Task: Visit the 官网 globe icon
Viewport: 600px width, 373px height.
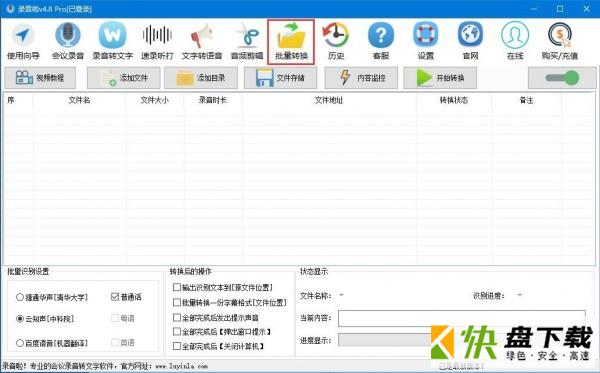Action: (470, 41)
